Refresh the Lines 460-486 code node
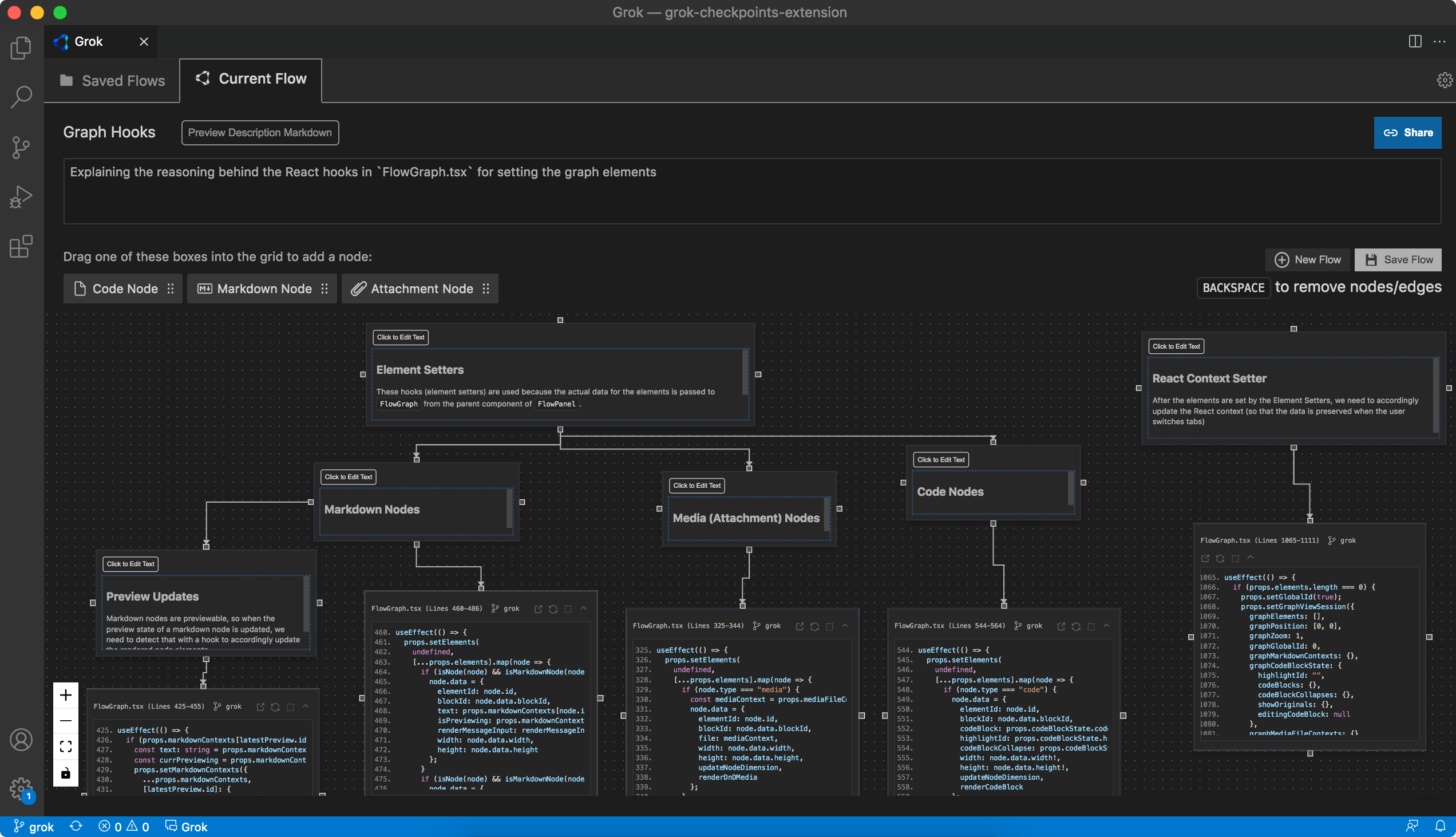This screenshot has width=1456, height=837. pos(553,609)
